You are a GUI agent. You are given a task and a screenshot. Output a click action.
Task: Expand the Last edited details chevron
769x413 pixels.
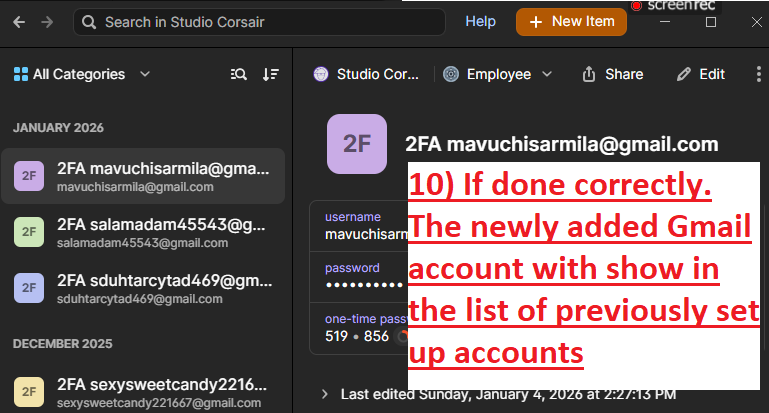(323, 395)
